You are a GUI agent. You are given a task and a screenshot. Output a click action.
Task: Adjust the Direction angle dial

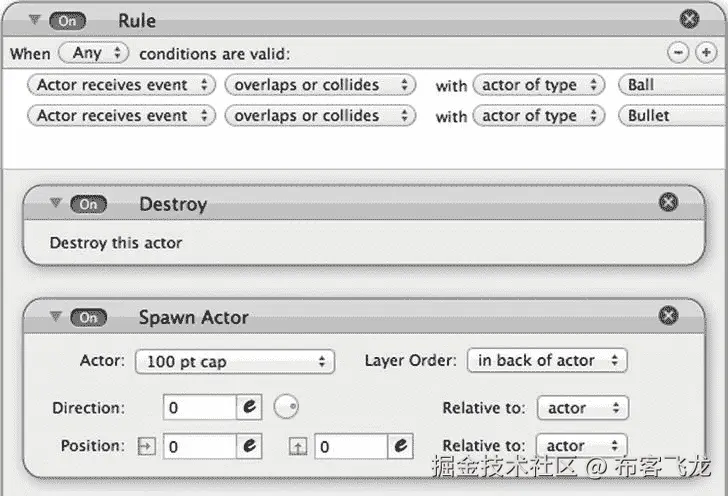click(286, 407)
